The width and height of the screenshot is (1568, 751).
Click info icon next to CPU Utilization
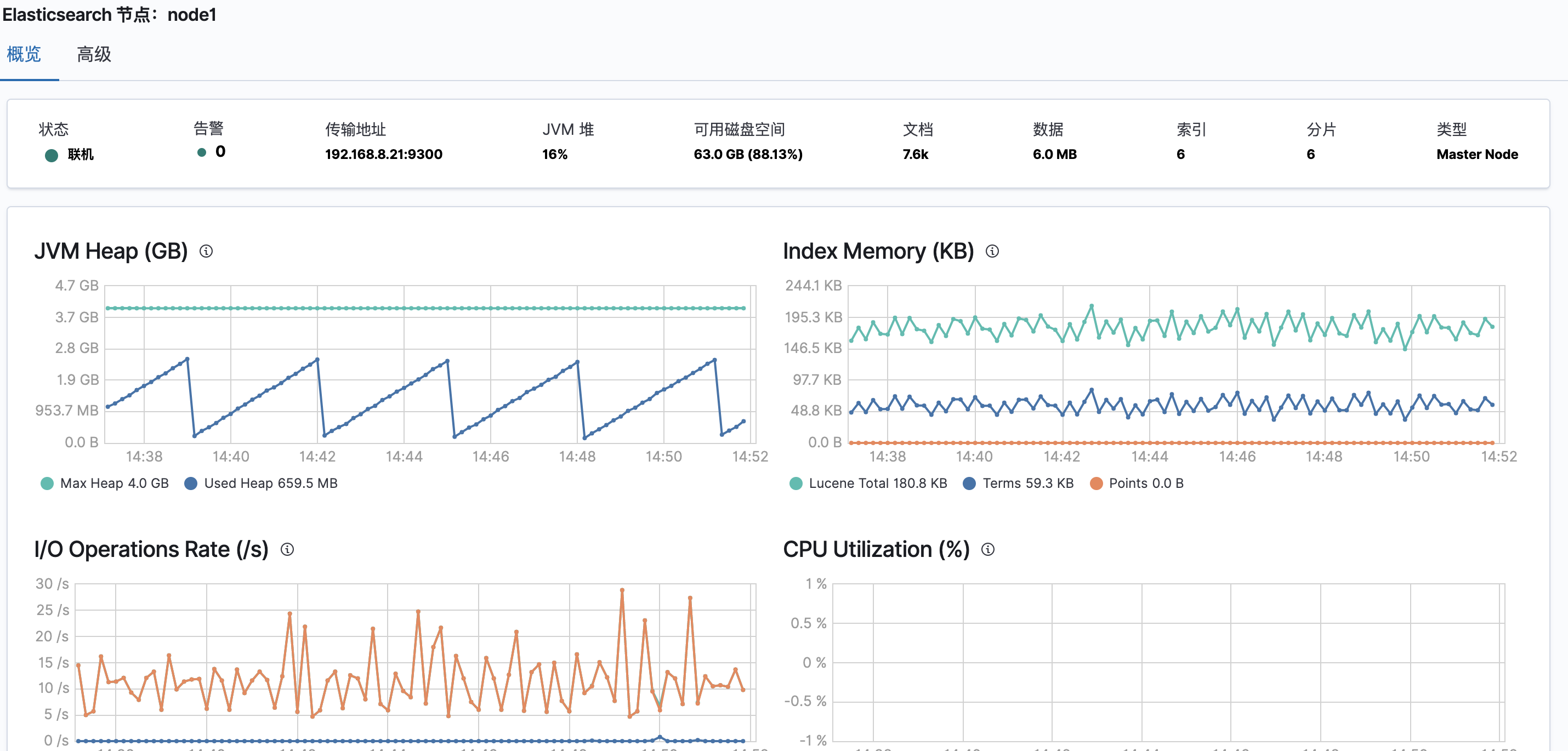point(988,550)
